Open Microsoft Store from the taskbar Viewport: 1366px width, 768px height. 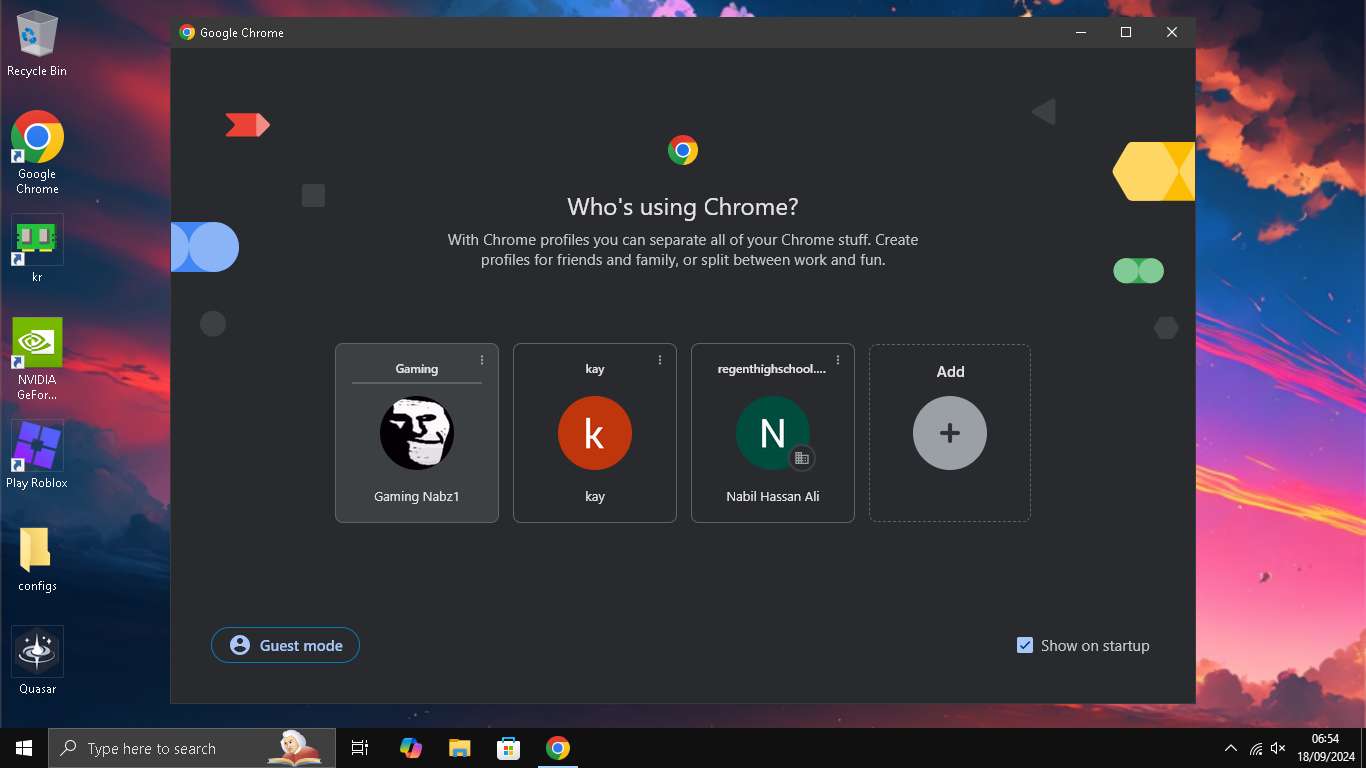pyautogui.click(x=508, y=748)
